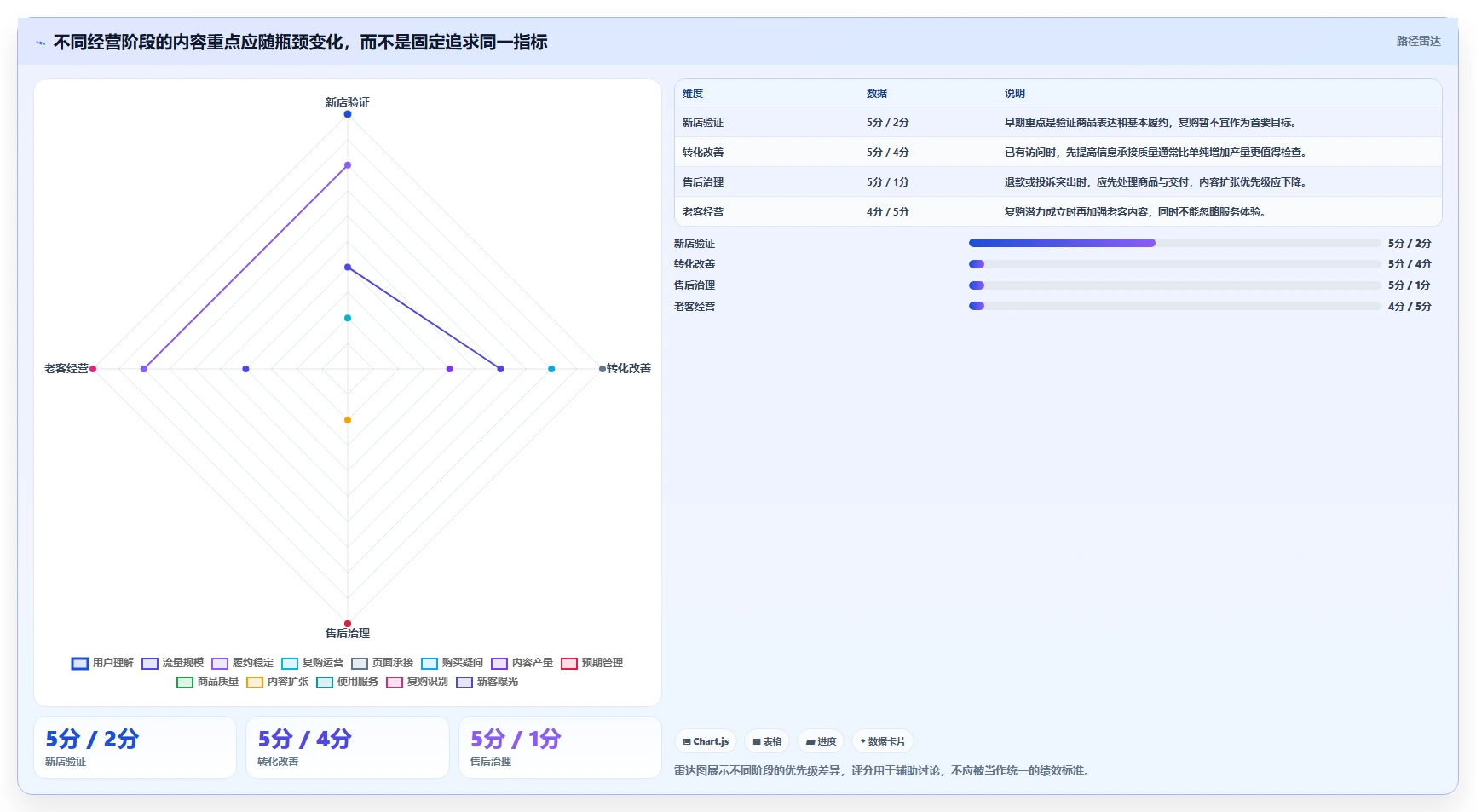Click the gray point beside 转化改善 label
This screenshot has height=812, width=1476.
(x=603, y=369)
